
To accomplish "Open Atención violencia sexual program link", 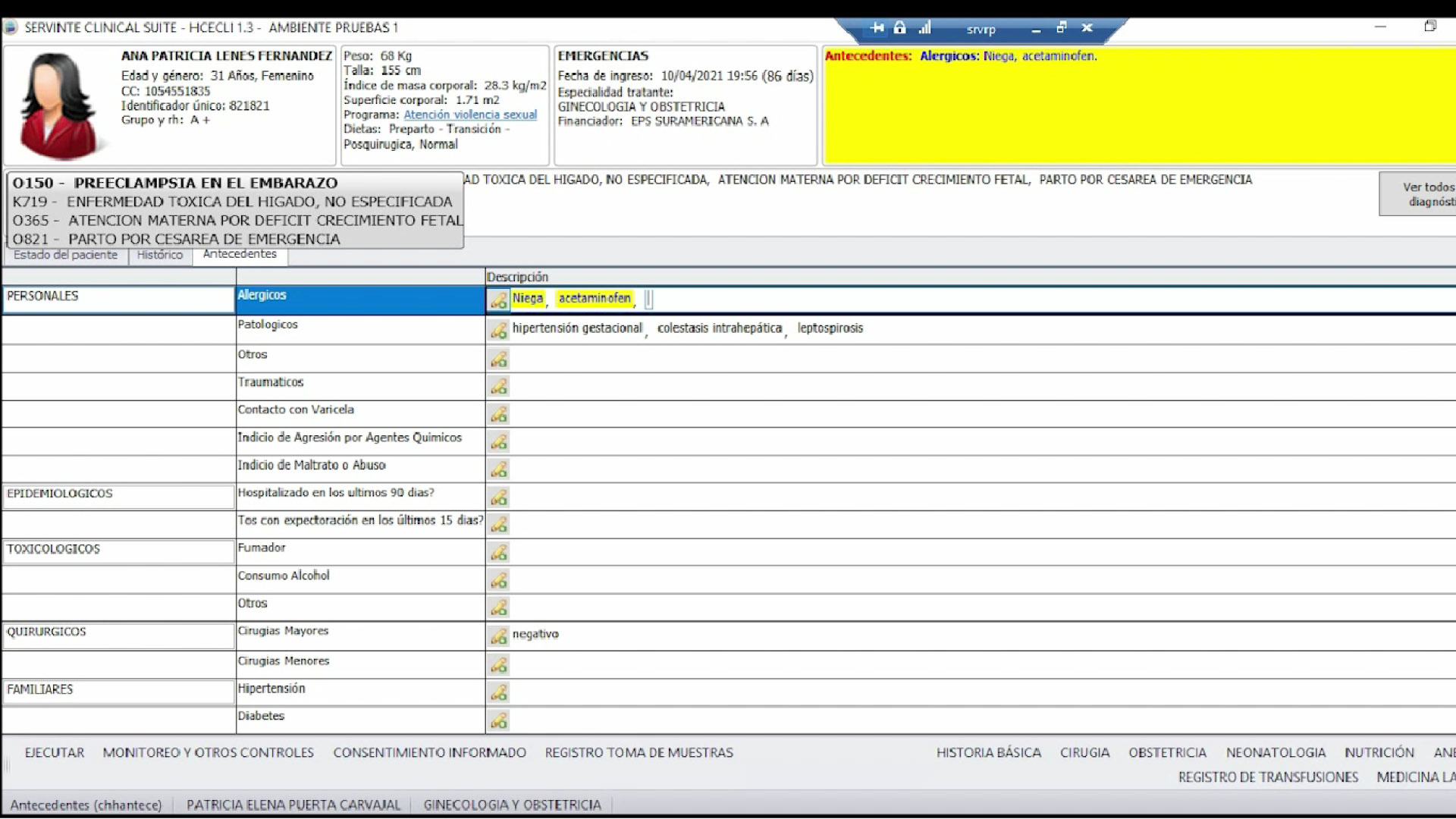I will tap(470, 115).
